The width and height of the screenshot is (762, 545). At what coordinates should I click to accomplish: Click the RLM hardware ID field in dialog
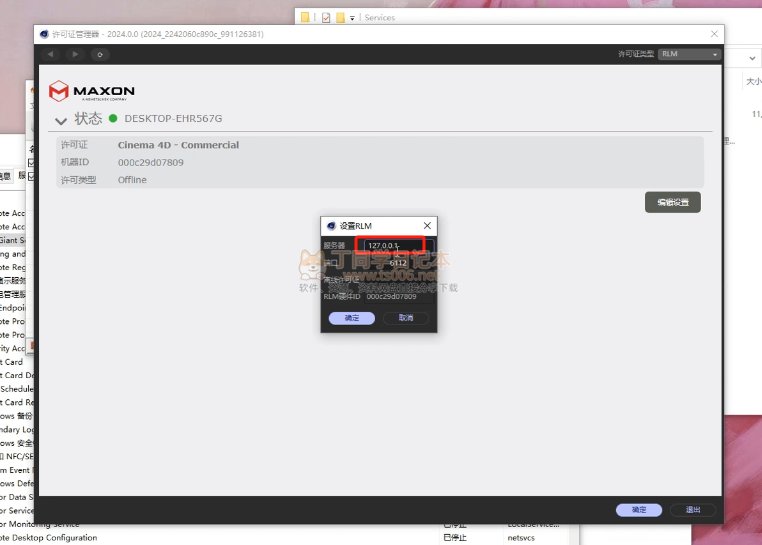click(x=398, y=297)
